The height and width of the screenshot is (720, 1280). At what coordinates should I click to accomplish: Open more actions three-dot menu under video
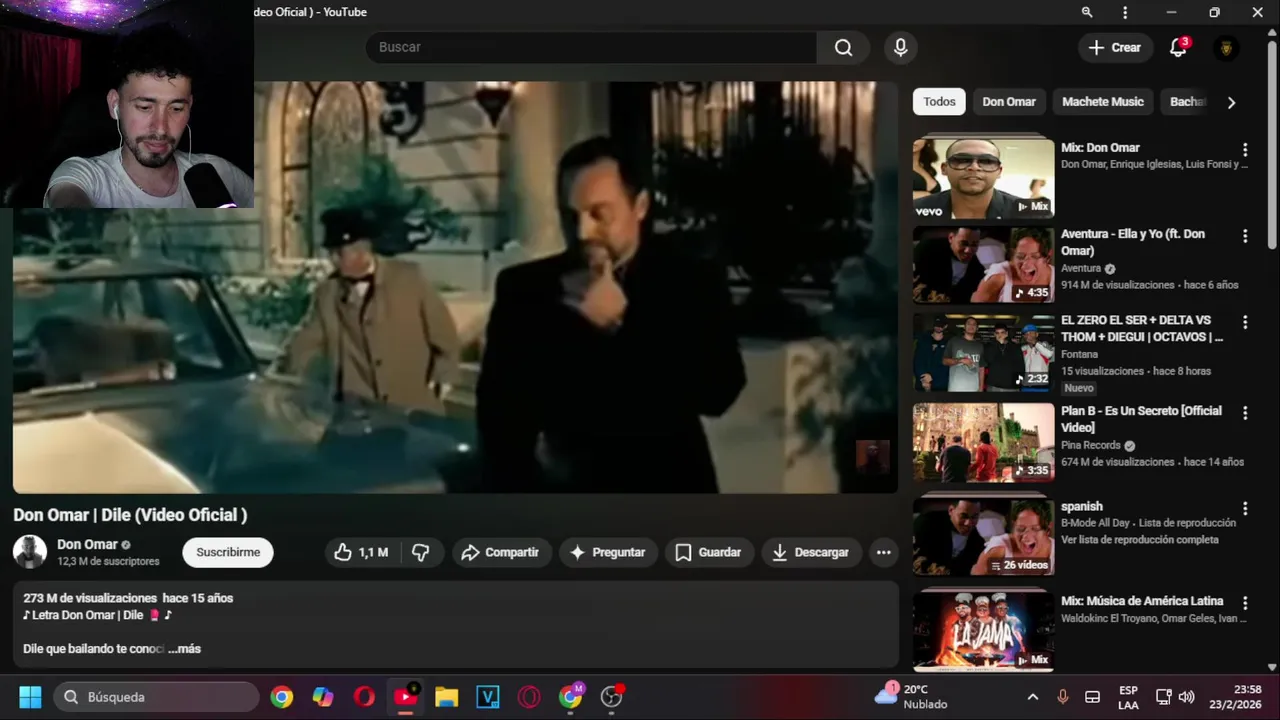coord(883,552)
